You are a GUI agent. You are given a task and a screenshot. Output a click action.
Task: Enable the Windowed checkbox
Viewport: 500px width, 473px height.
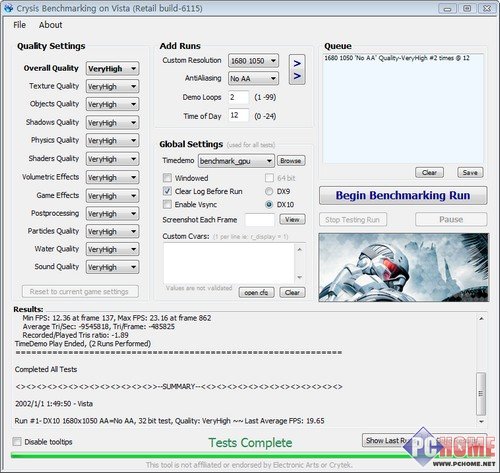coord(167,178)
